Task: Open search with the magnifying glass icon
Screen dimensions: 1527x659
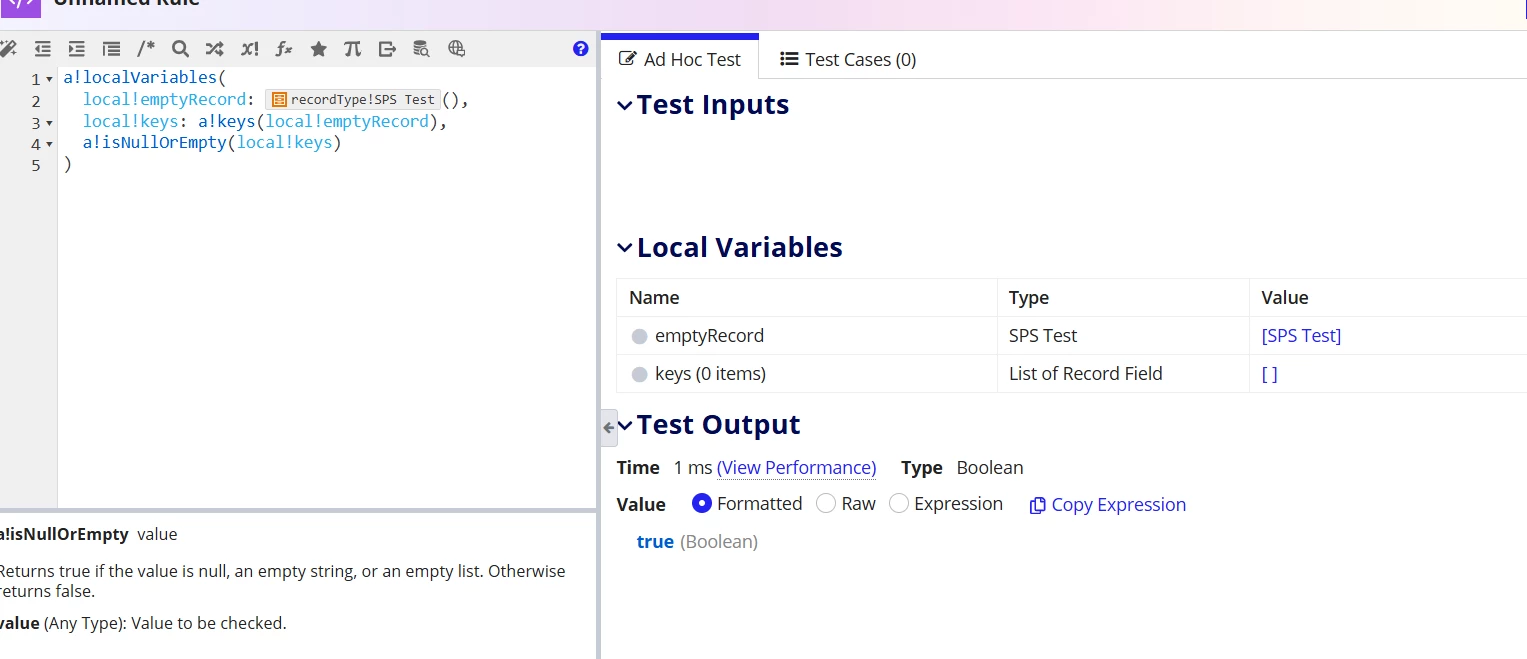Action: click(180, 49)
